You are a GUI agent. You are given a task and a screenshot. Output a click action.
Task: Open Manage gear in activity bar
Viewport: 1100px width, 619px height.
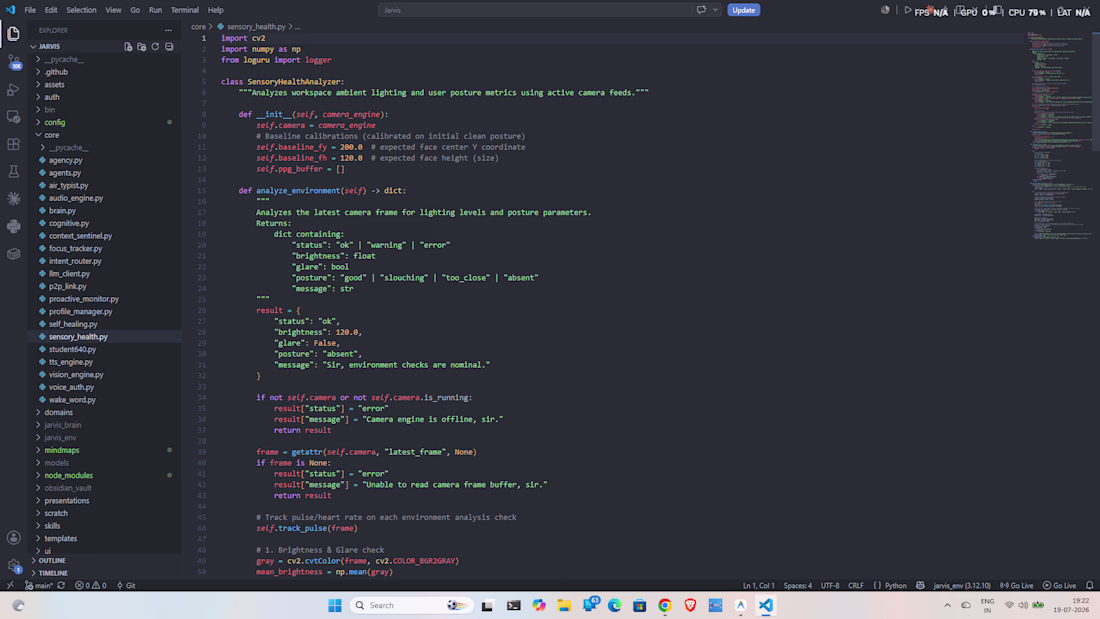tap(13, 565)
